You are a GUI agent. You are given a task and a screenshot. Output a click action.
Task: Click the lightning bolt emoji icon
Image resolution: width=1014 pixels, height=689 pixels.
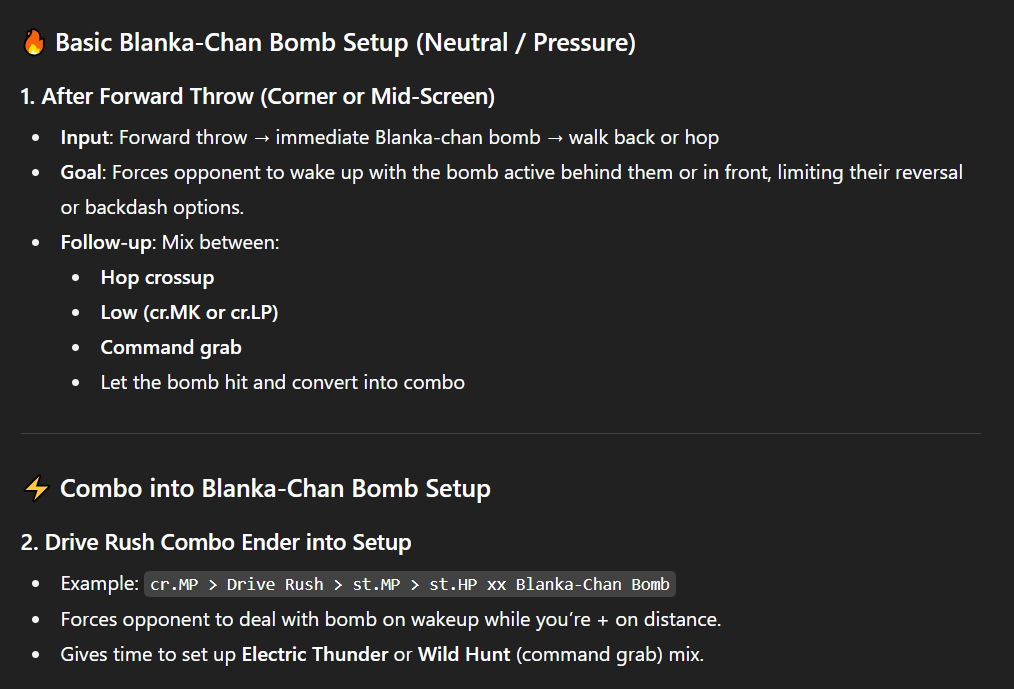[x=36, y=488]
